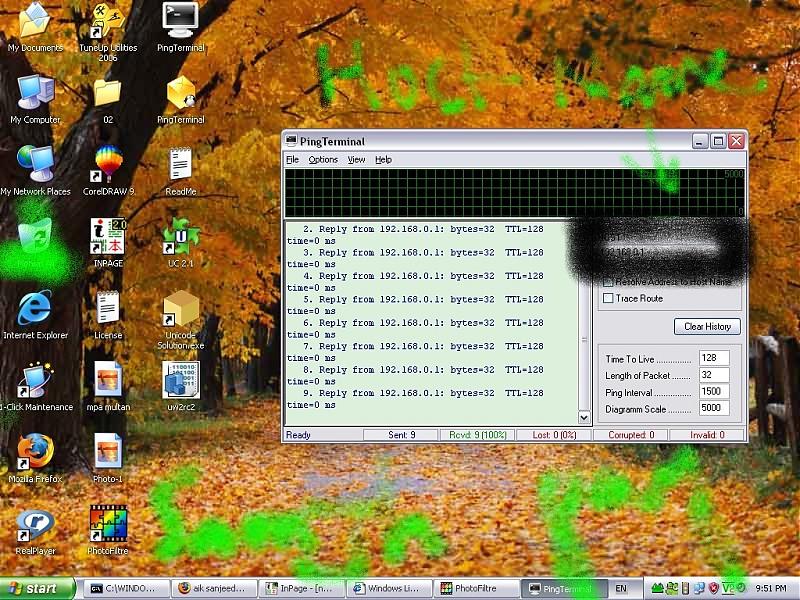Toggle Resolve Address to Host Name checkbox
Screen dimensions: 800x600
(608, 282)
